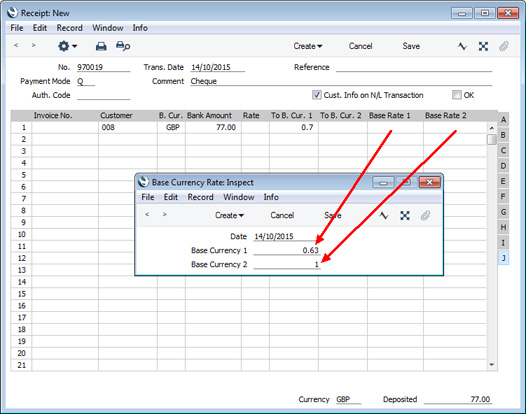
Task: Tick the OK checkbox
Action: click(456, 95)
